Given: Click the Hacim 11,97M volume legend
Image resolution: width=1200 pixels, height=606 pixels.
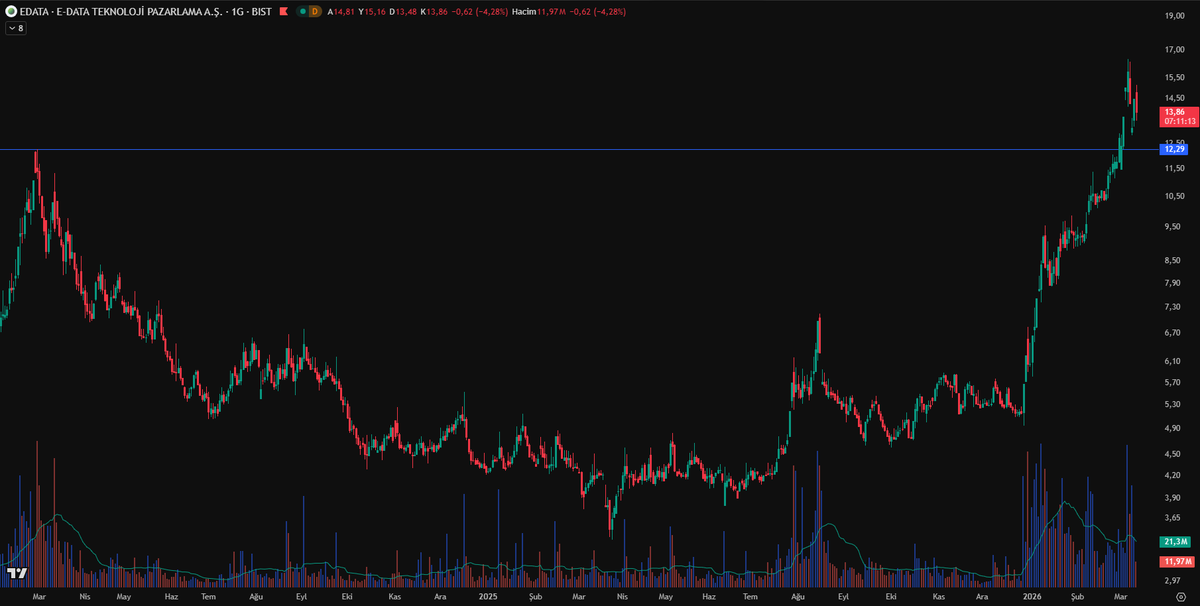Looking at the screenshot, I should [539, 11].
